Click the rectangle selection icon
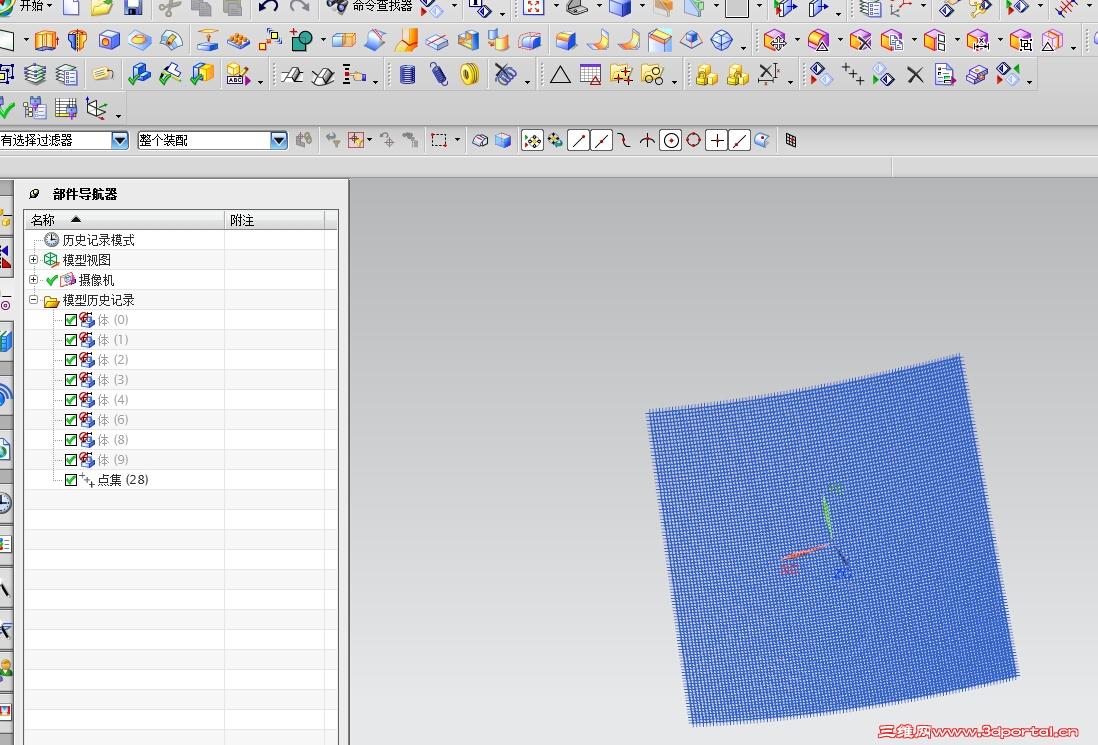 [x=438, y=141]
